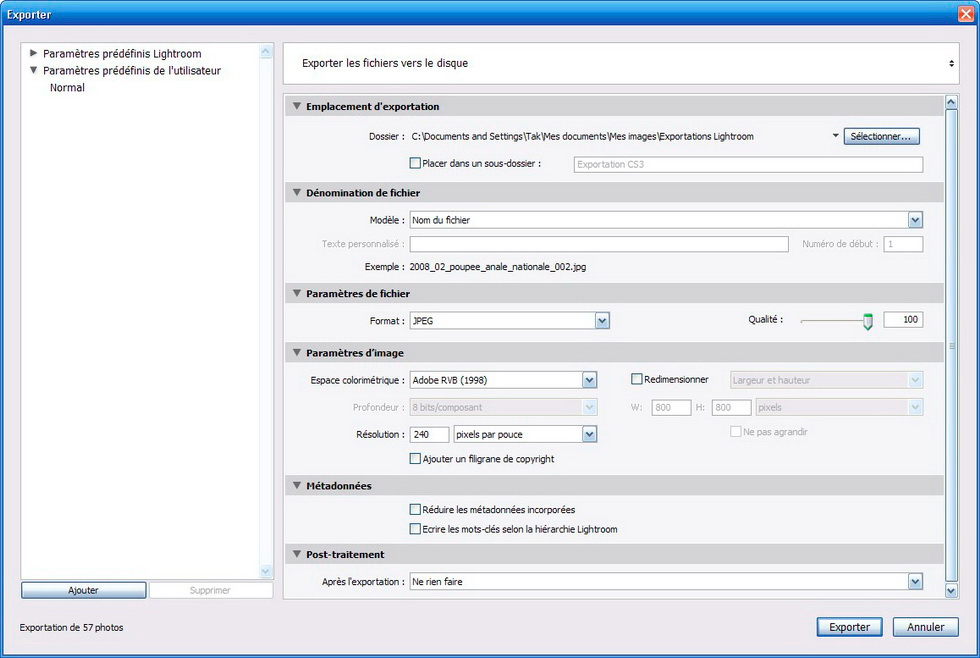
Task: Click the Exporter button
Action: [x=849, y=627]
